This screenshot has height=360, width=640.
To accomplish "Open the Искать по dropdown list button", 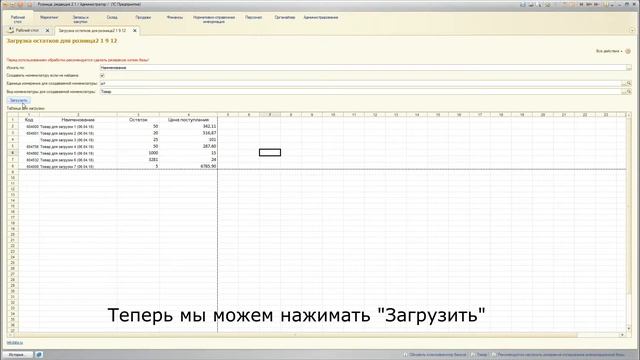I will (629, 68).
